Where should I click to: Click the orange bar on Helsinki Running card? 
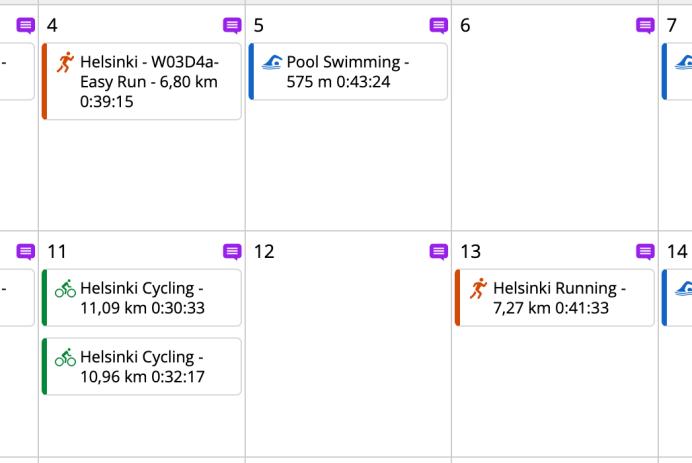[457, 297]
